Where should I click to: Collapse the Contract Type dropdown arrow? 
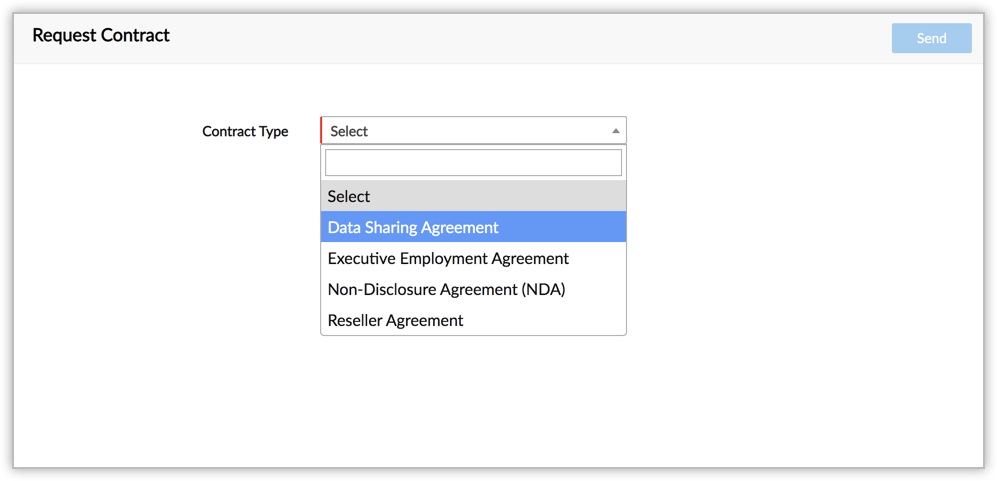(615, 131)
